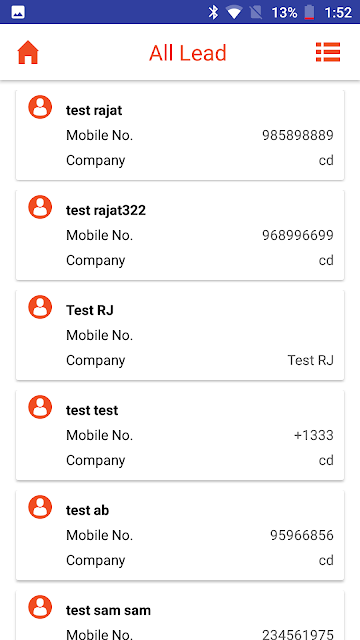Tap mobile number 95966856
Viewport: 360px width, 640px height.
coord(302,535)
